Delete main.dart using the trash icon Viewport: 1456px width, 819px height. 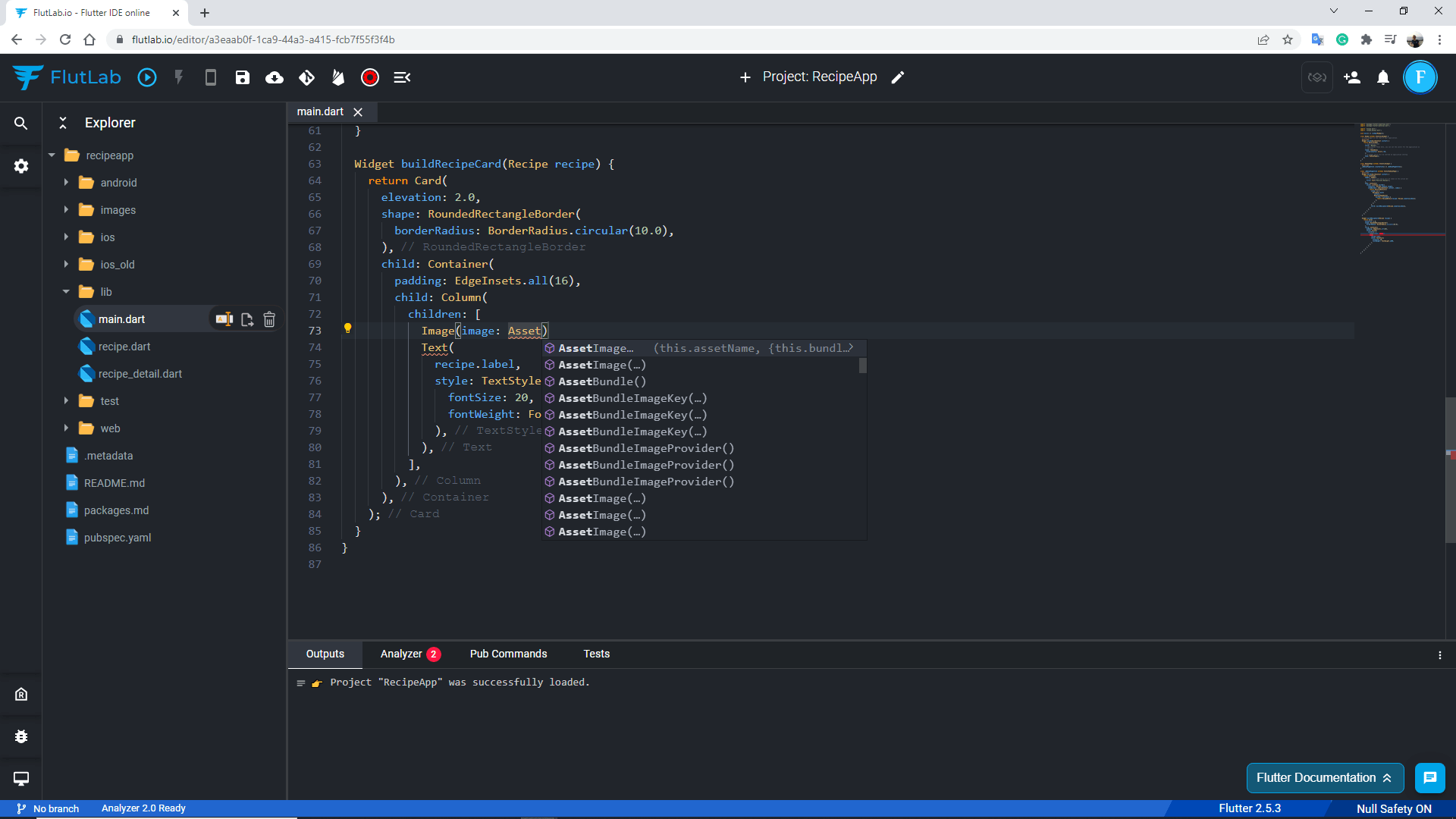[269, 319]
